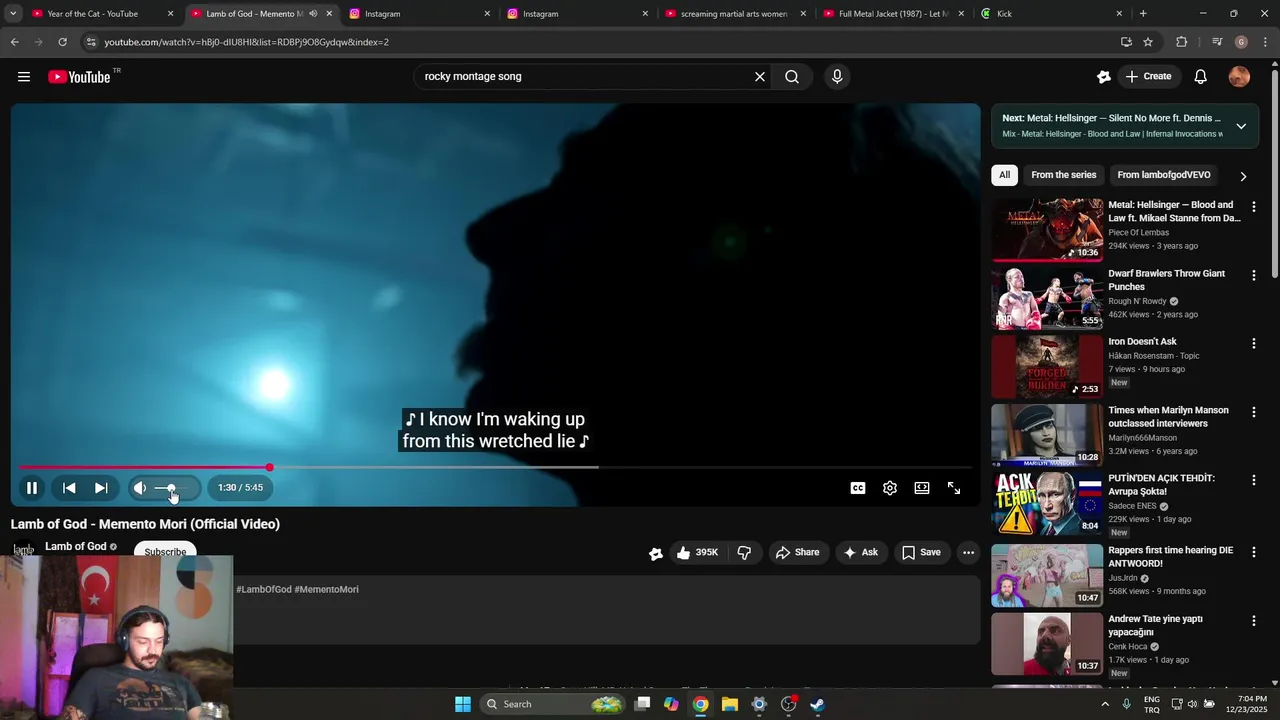Switch to theater mode

click(922, 488)
